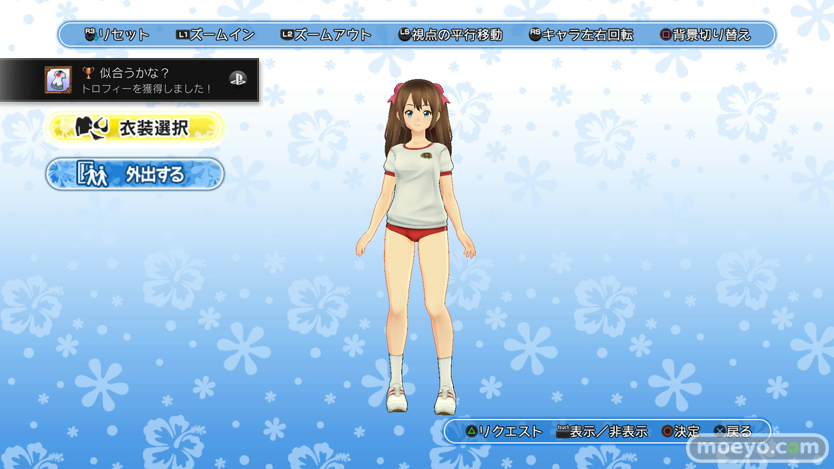The height and width of the screenshot is (469, 834).
Task: Click the red circle 決定 confirm icon
Action: [x=667, y=432]
